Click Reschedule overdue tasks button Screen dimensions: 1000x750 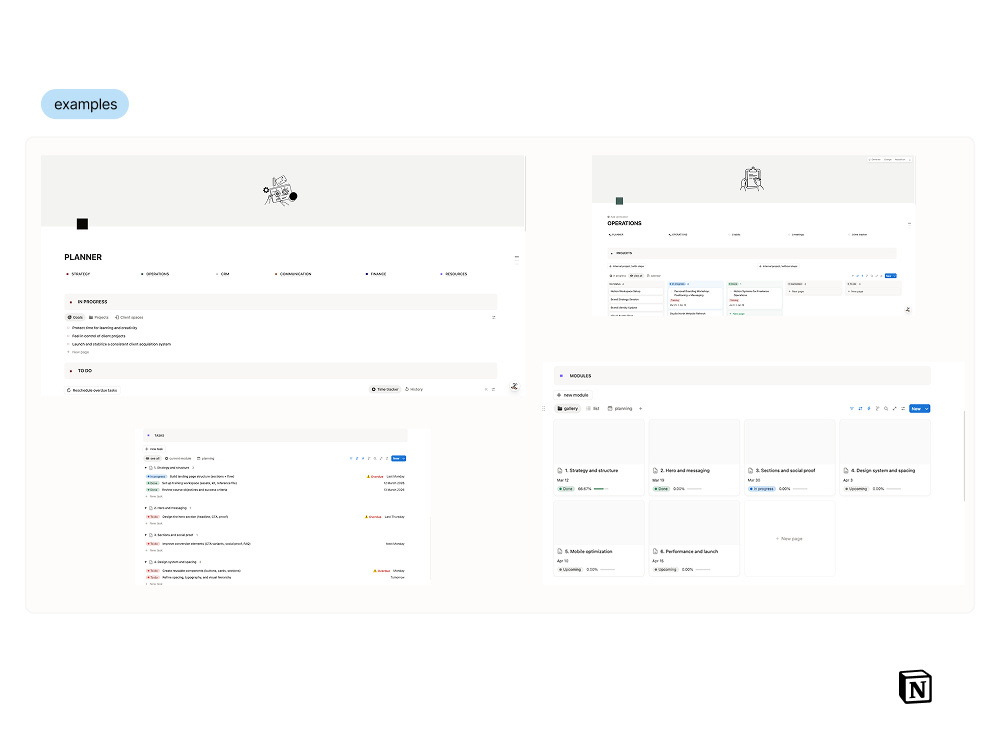(x=92, y=390)
